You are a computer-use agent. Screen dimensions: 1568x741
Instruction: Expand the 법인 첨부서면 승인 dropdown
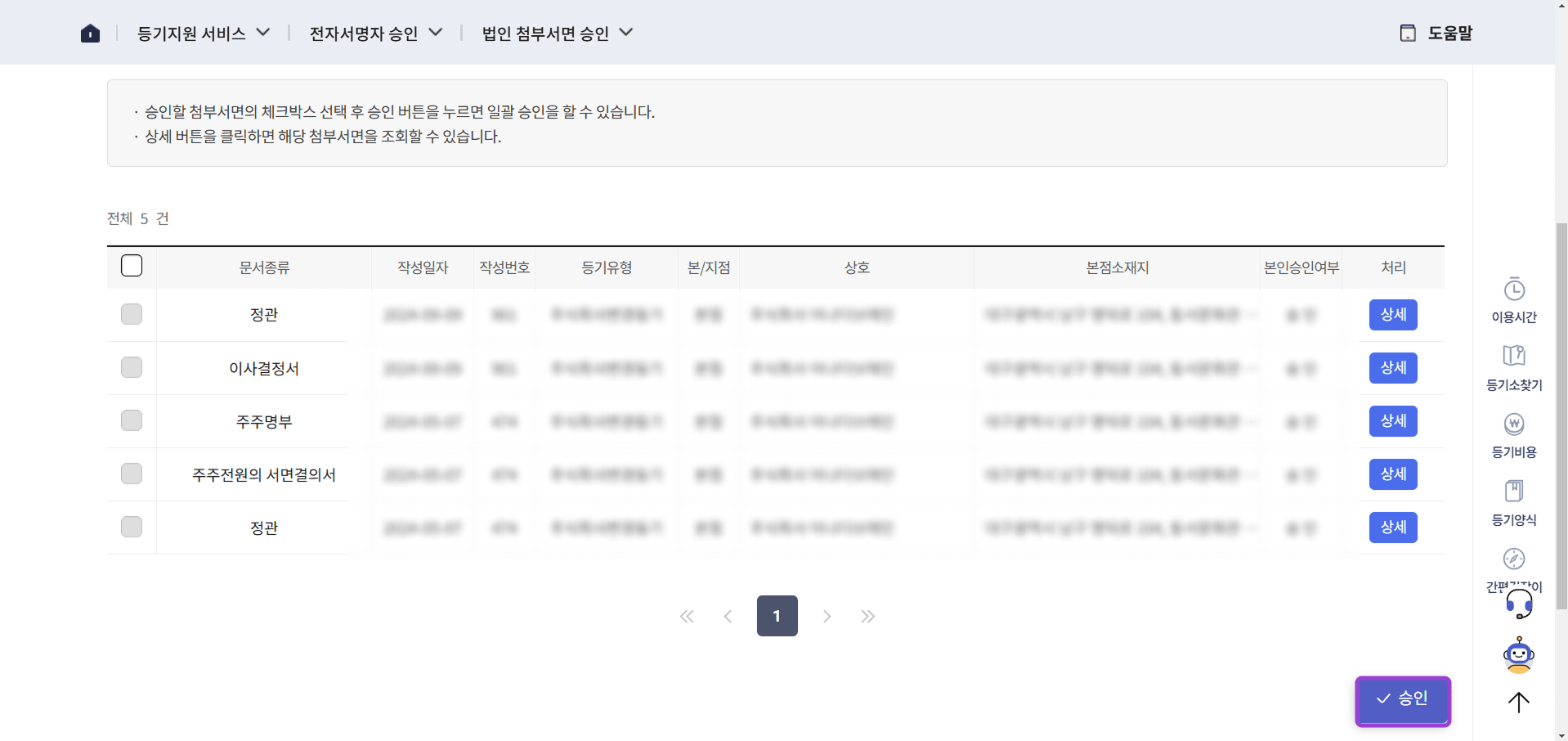[558, 34]
